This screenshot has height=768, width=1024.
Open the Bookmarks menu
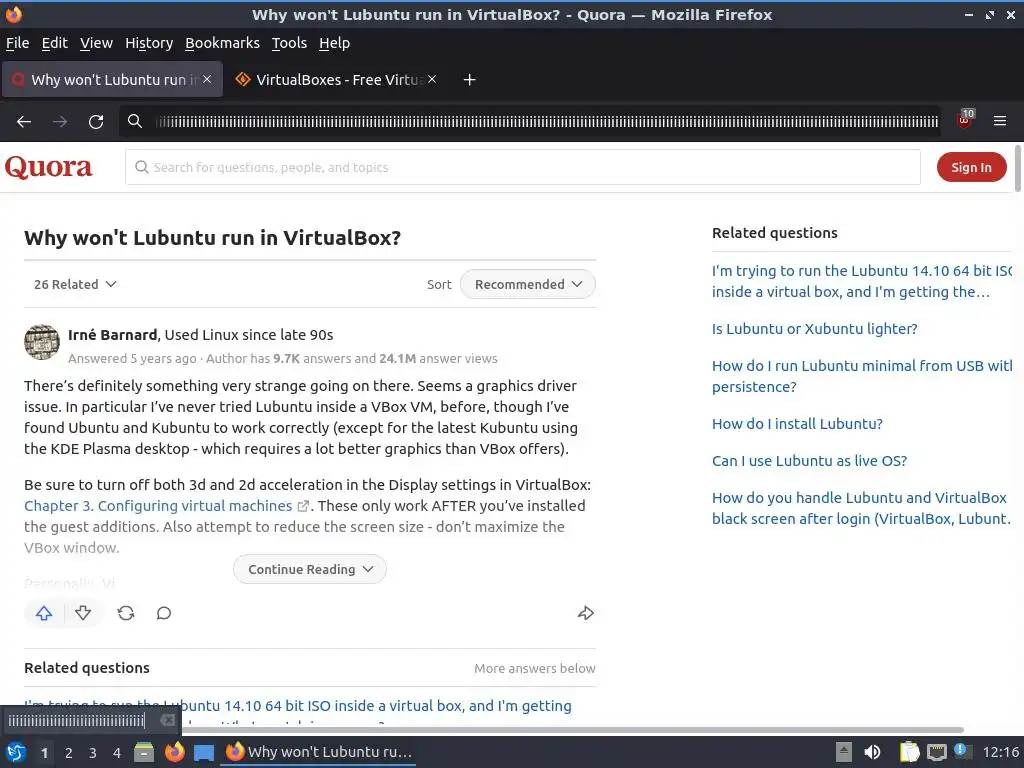[x=222, y=43]
